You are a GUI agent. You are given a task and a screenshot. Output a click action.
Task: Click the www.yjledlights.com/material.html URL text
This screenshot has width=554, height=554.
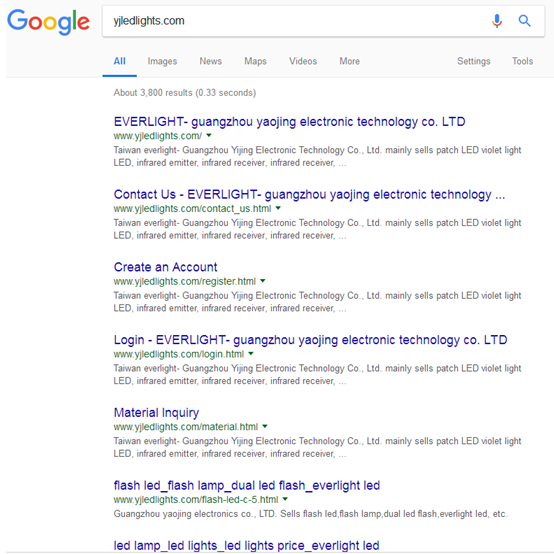pos(186,427)
